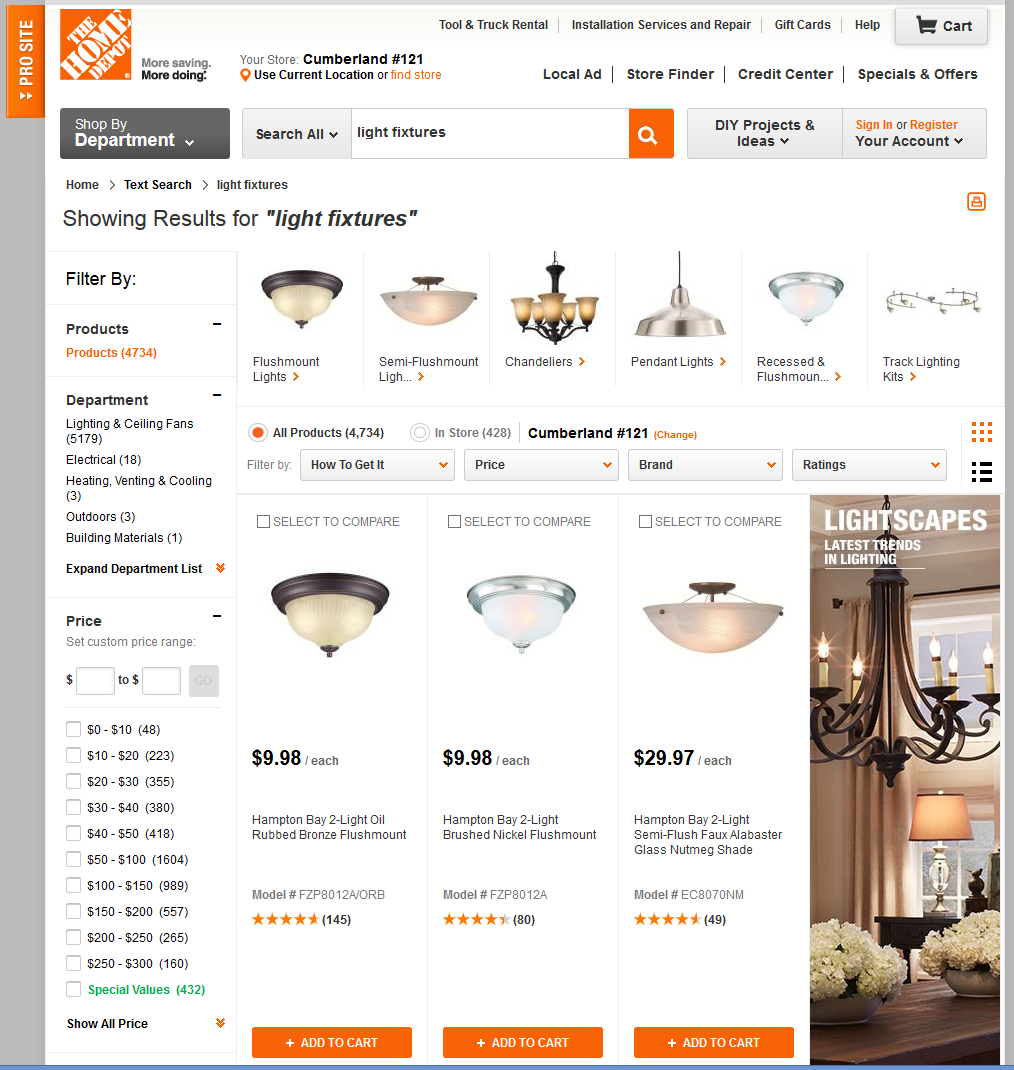The width and height of the screenshot is (1014, 1070).
Task: Collapse the Products filter minus icon
Action: click(217, 324)
